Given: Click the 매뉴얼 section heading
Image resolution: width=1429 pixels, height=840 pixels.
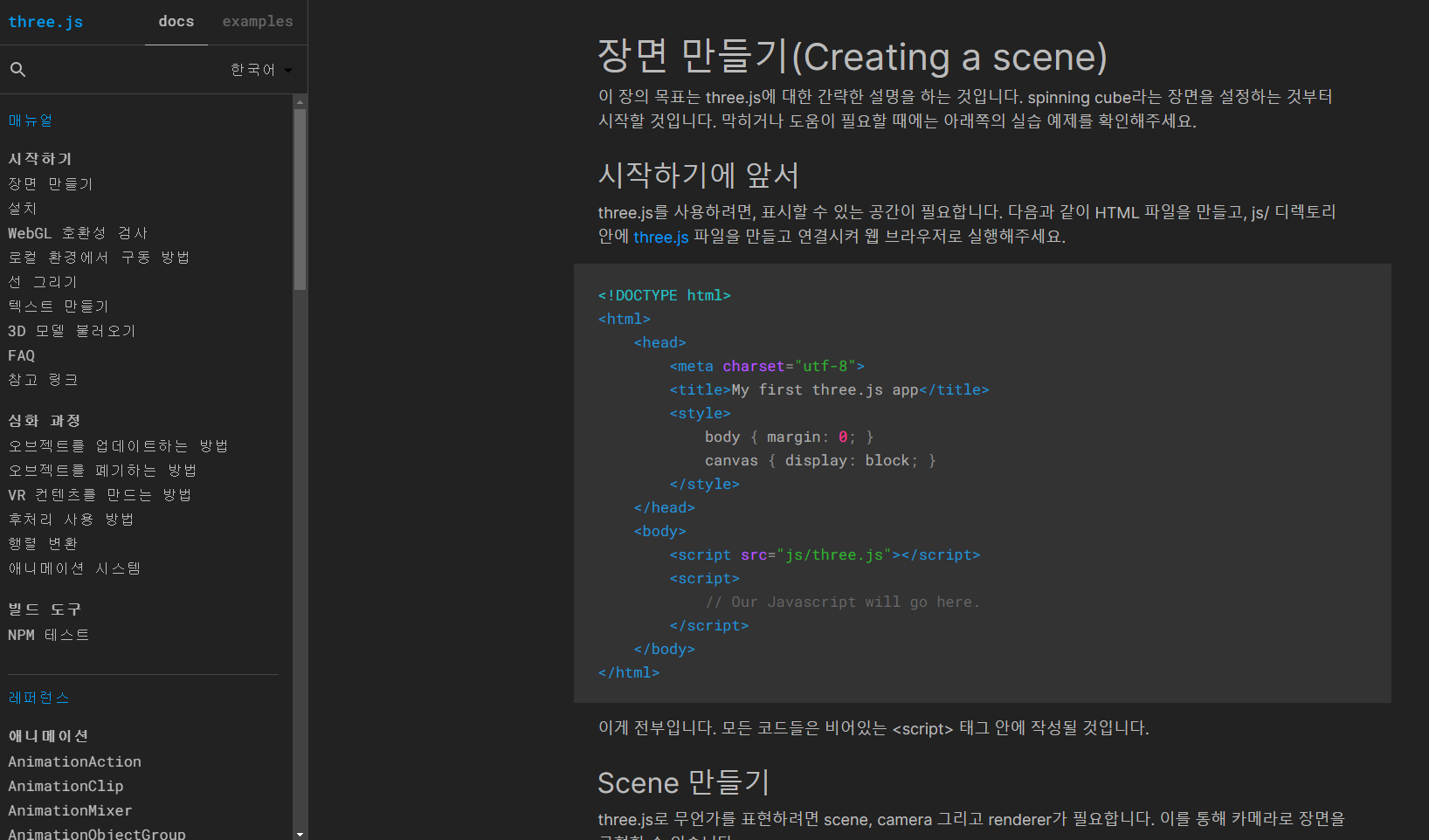Looking at the screenshot, I should pos(31,120).
